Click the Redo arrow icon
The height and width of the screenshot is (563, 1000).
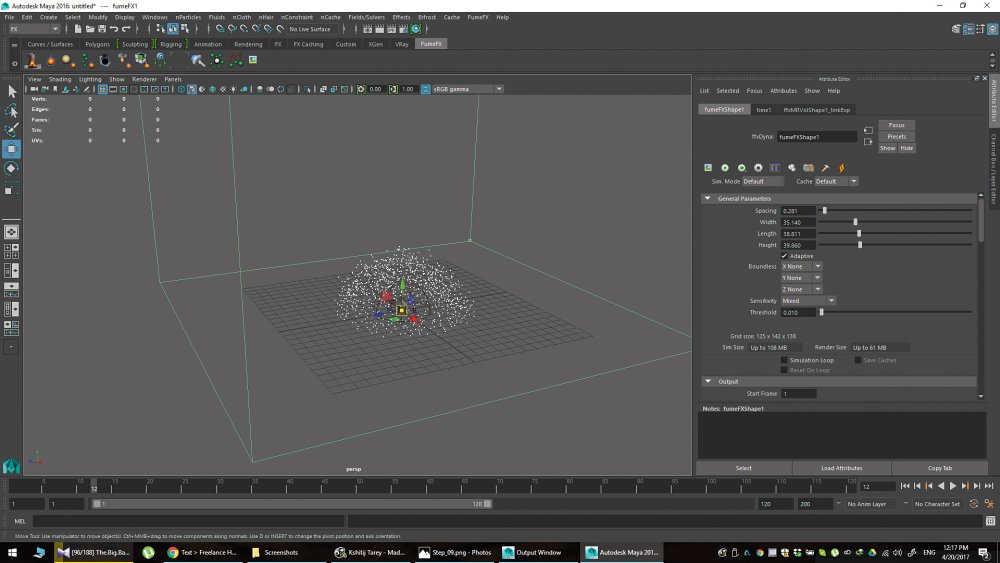click(x=126, y=29)
